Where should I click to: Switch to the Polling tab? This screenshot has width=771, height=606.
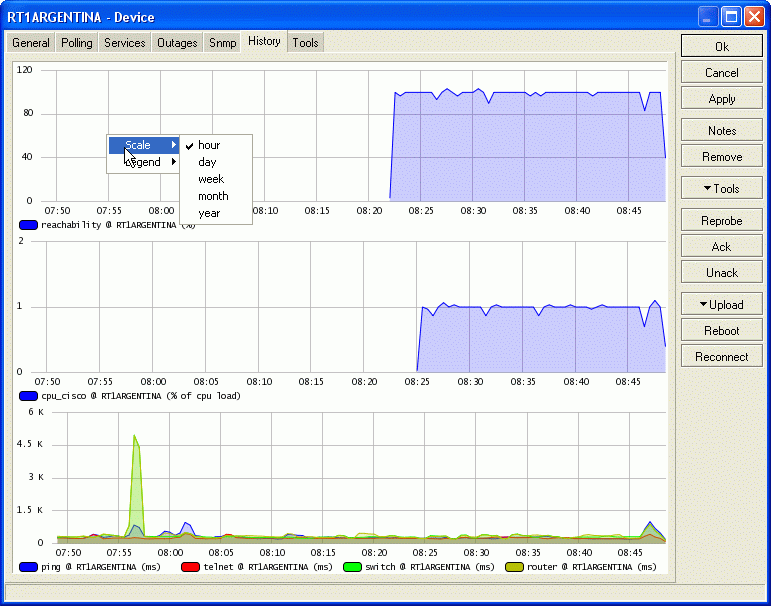pyautogui.click(x=77, y=43)
